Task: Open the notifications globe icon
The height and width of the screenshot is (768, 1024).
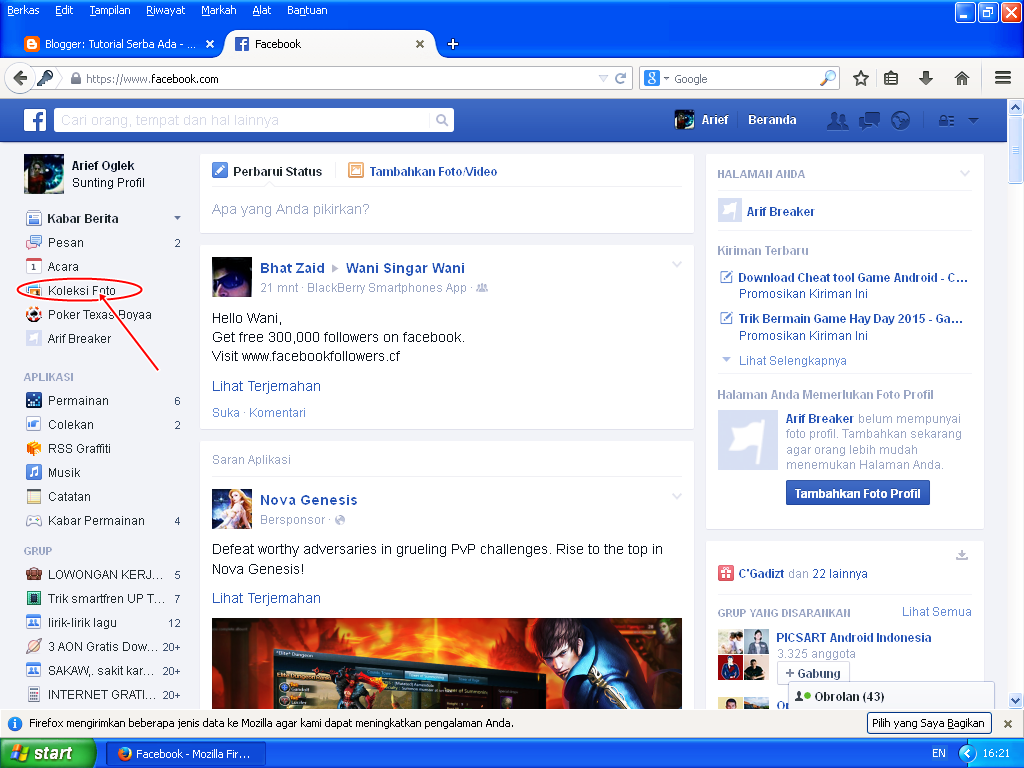Action: click(x=901, y=120)
